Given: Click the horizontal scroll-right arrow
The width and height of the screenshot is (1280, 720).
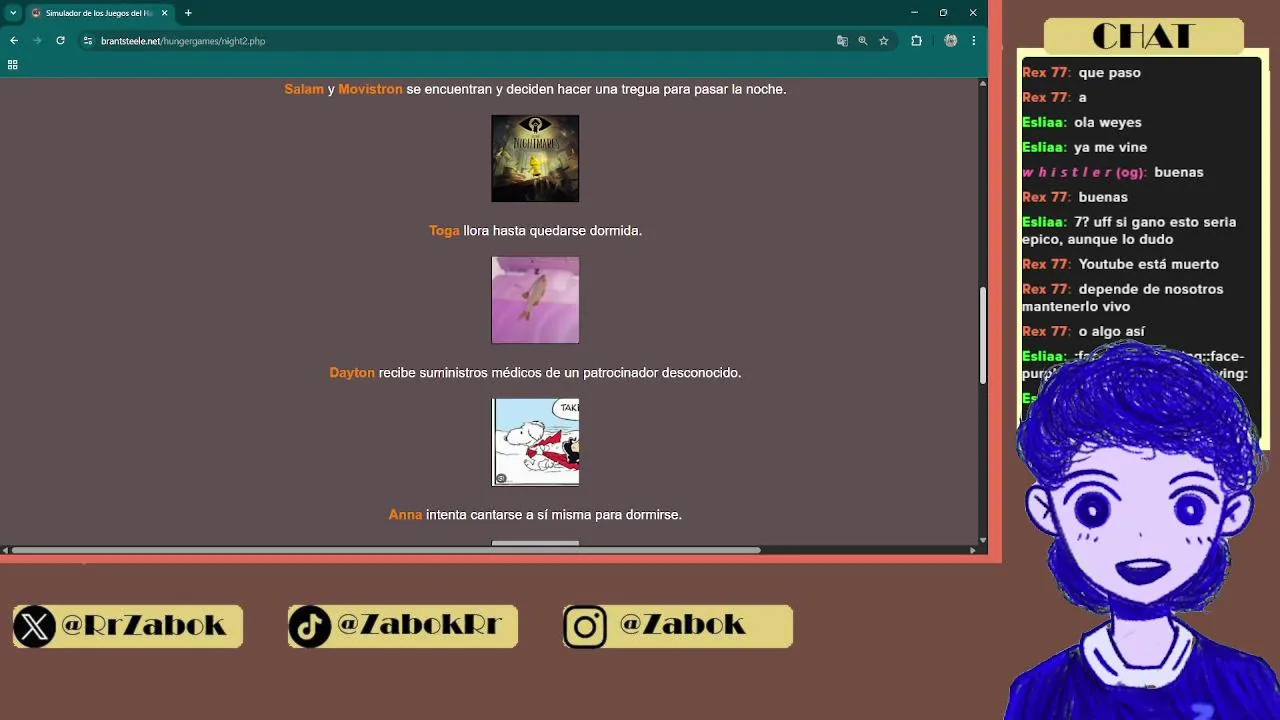Looking at the screenshot, I should 972,550.
